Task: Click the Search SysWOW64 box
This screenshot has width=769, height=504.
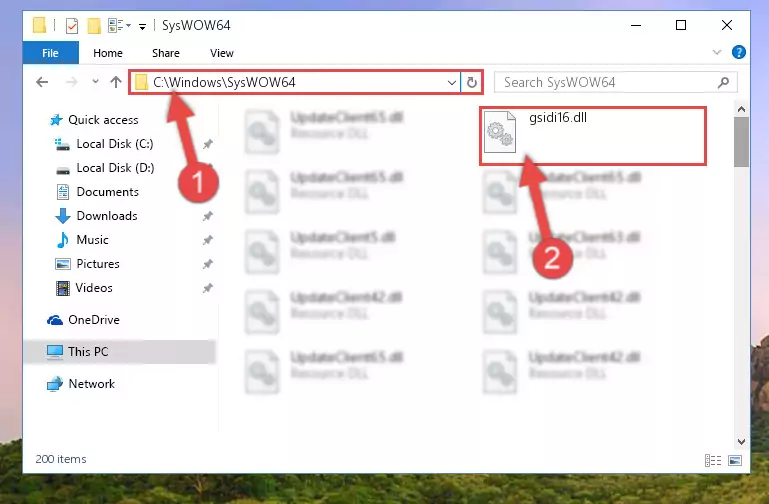Action: [x=615, y=82]
